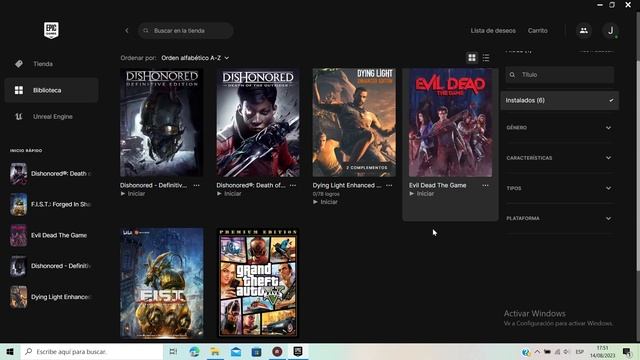
Task: Open Microsoft Store taskbar icon
Action: [256, 351]
